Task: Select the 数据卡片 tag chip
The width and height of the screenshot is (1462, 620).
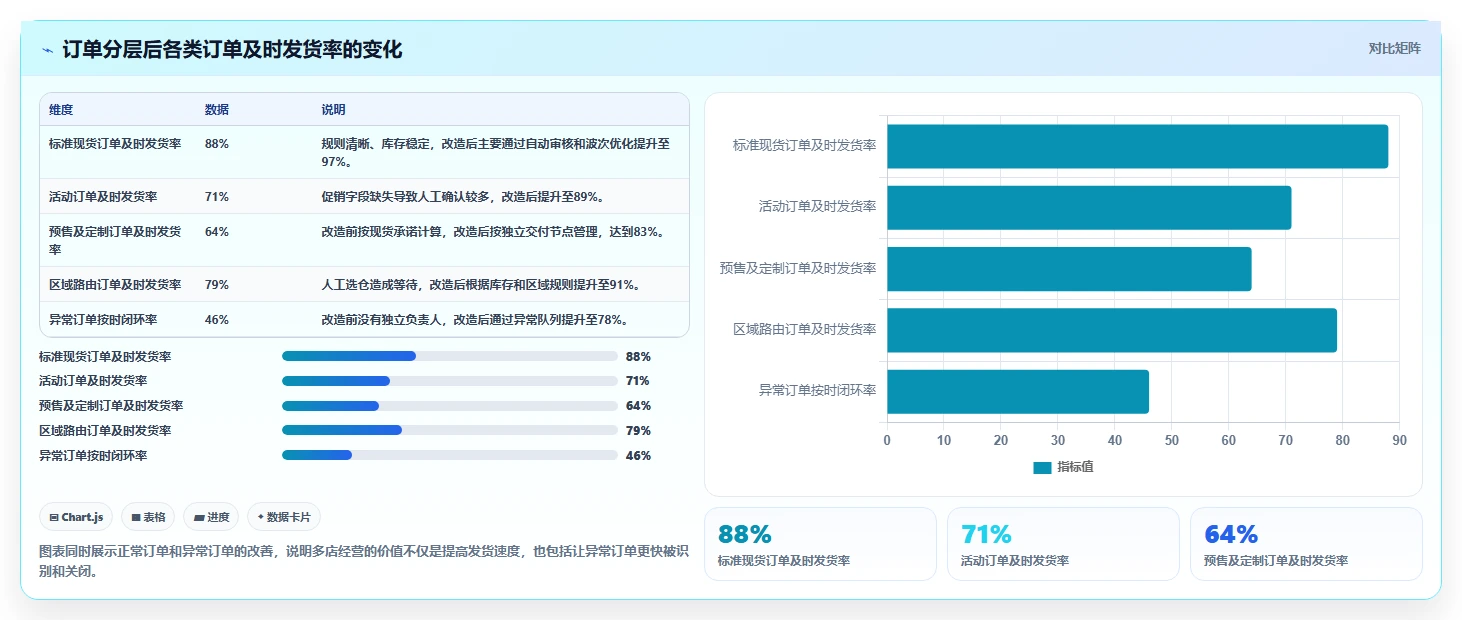Action: coord(284,517)
